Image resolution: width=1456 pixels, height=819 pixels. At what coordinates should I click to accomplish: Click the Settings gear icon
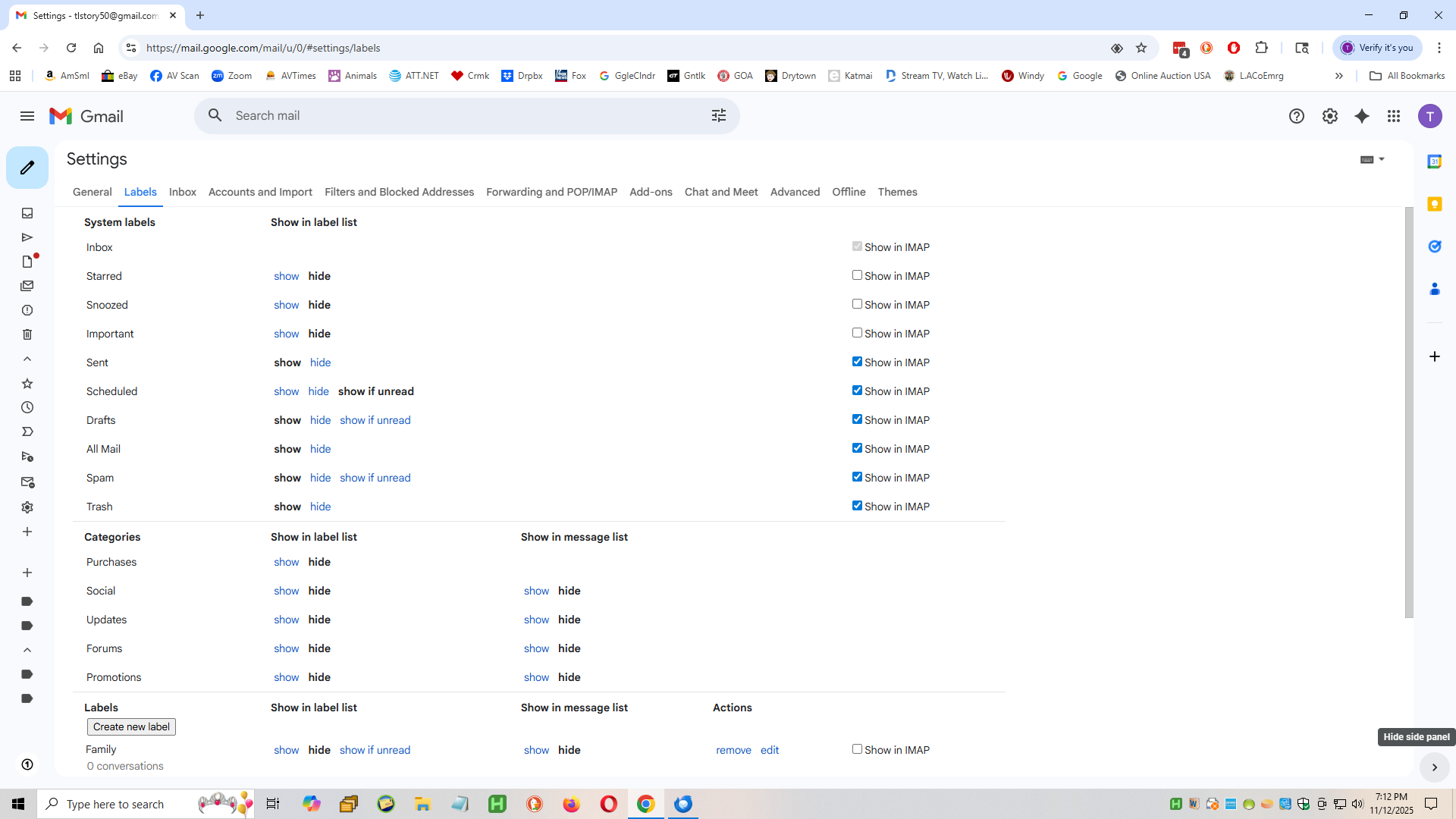click(x=1330, y=116)
